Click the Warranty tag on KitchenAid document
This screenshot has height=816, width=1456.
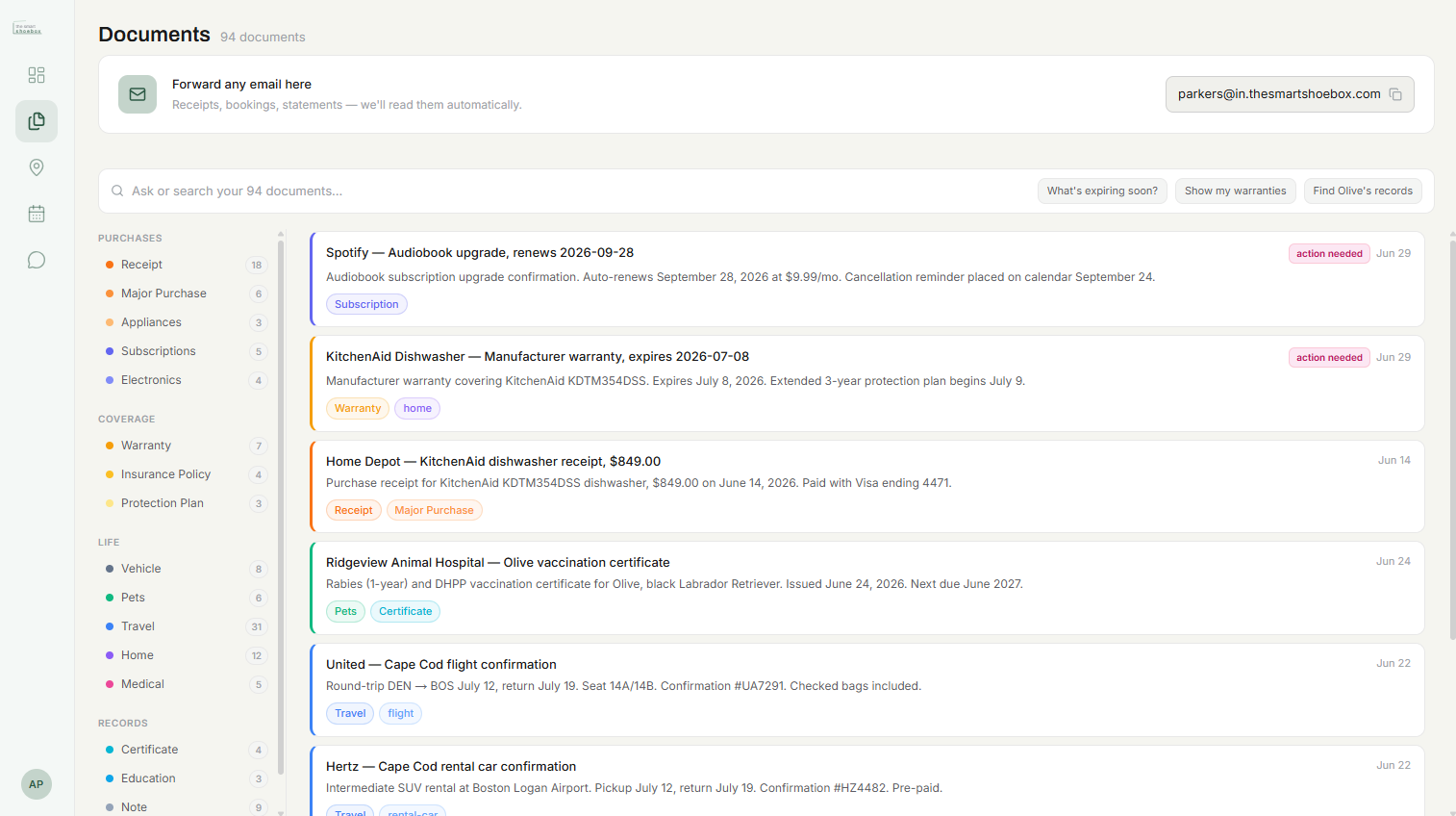(x=358, y=408)
